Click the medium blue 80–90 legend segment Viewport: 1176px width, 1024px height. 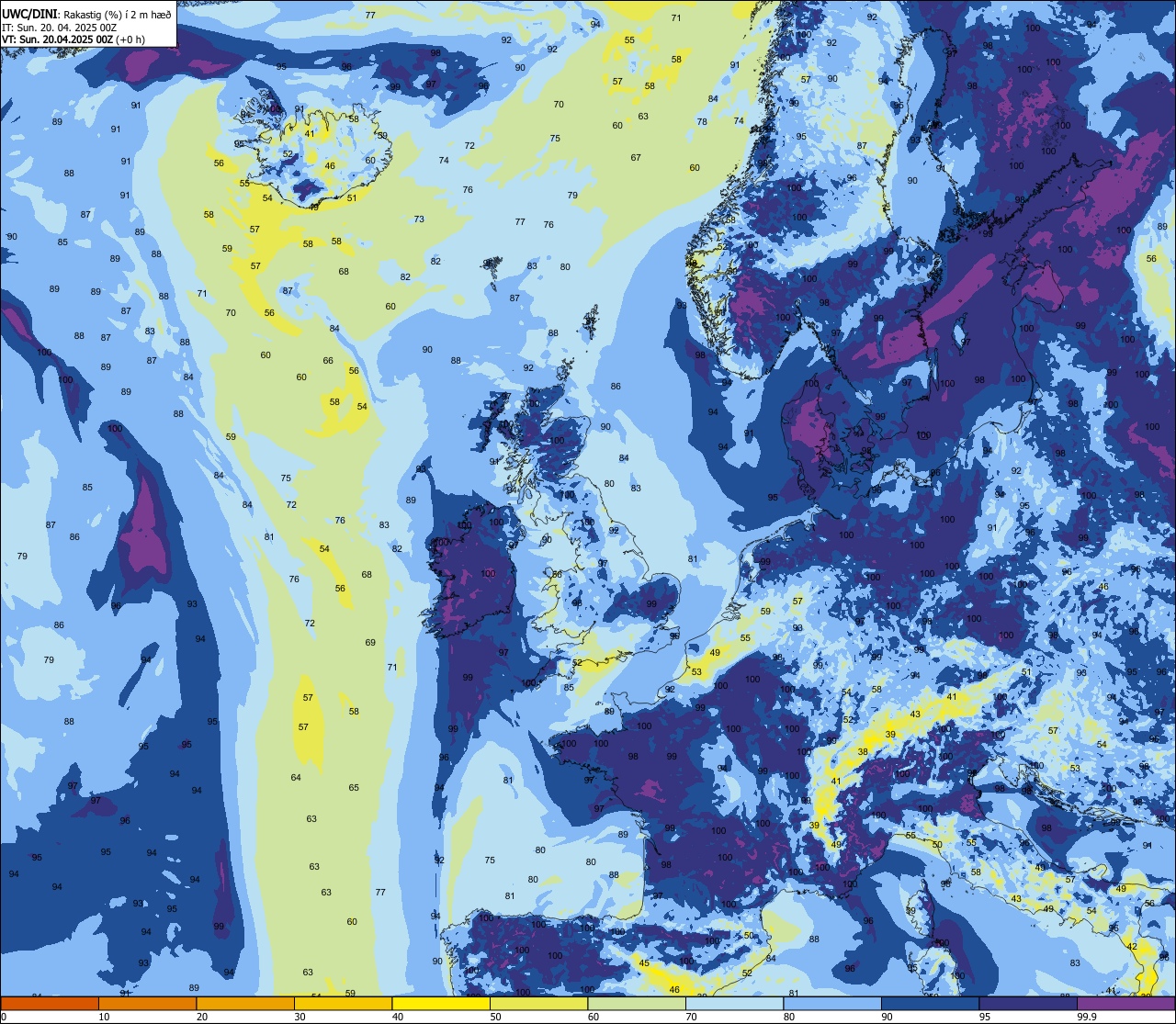[x=832, y=1003]
